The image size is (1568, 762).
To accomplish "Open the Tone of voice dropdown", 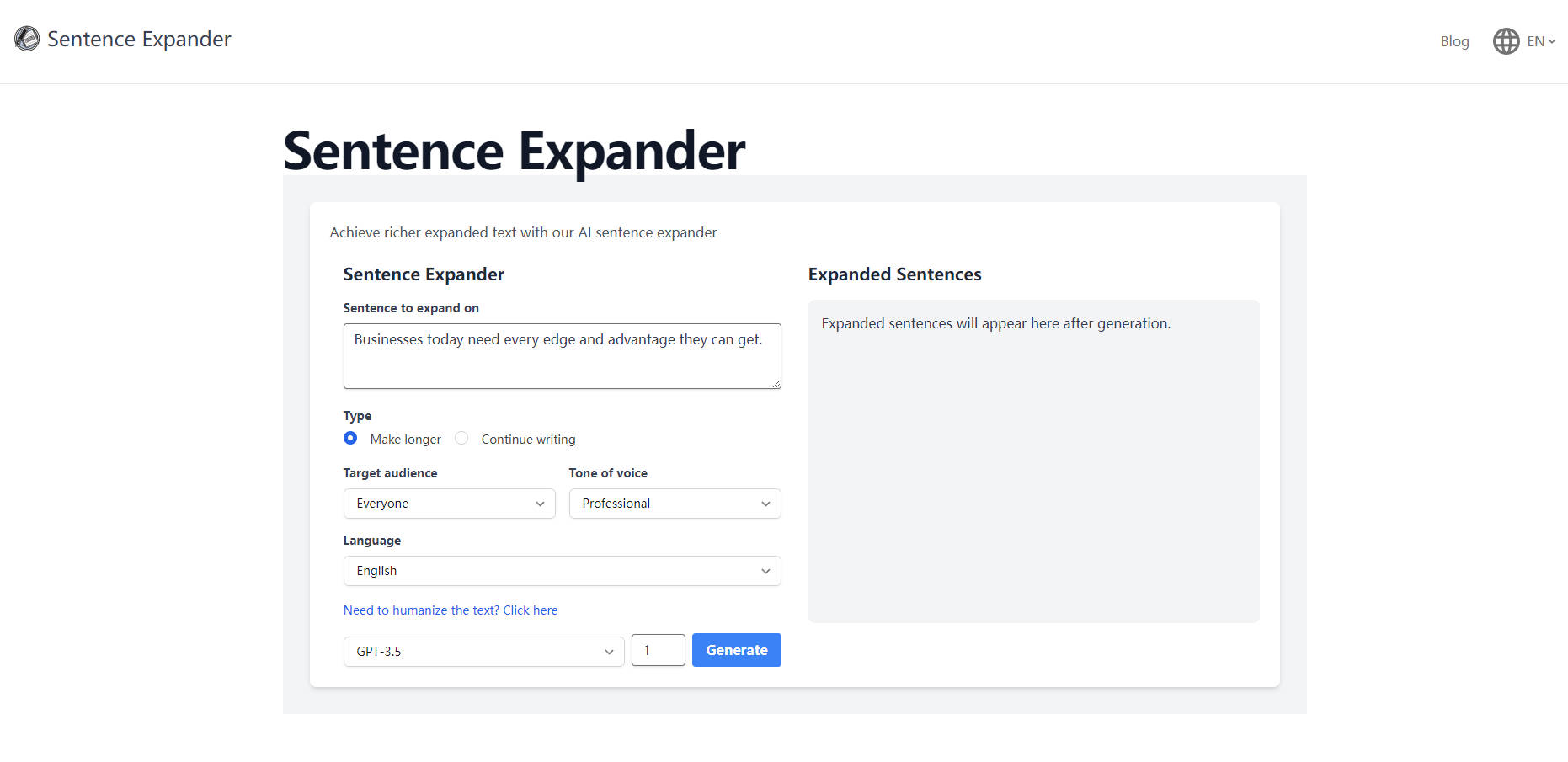I will (675, 503).
